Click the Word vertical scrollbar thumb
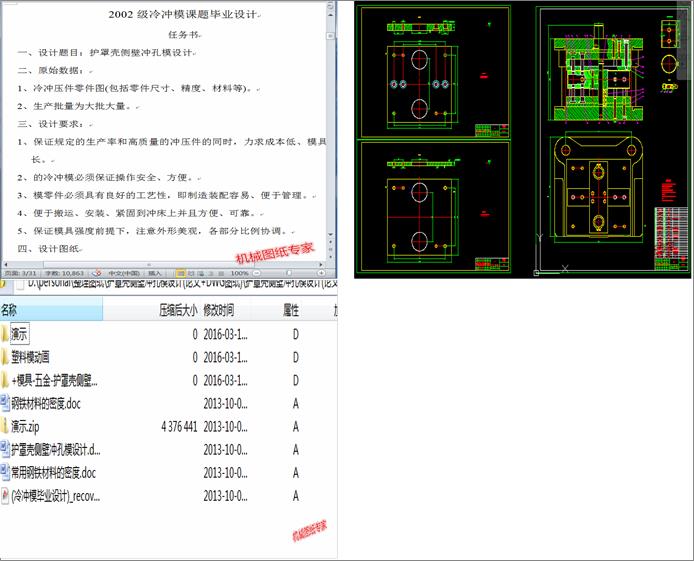The image size is (694, 561). [x=330, y=36]
